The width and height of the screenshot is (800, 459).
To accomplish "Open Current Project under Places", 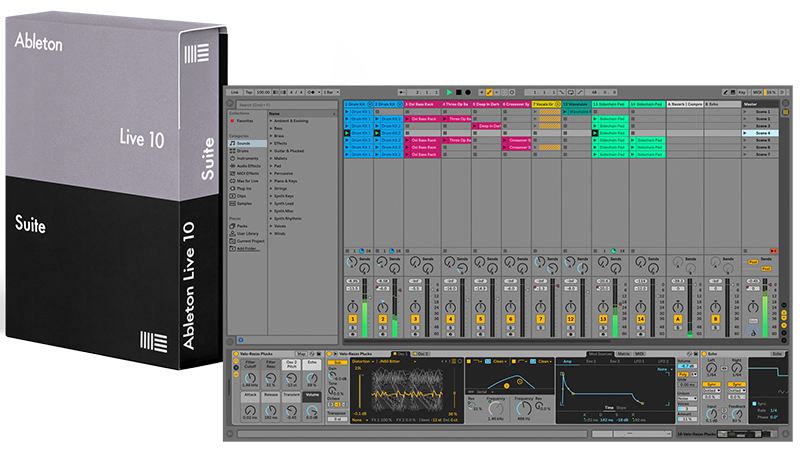I will pyautogui.click(x=247, y=241).
